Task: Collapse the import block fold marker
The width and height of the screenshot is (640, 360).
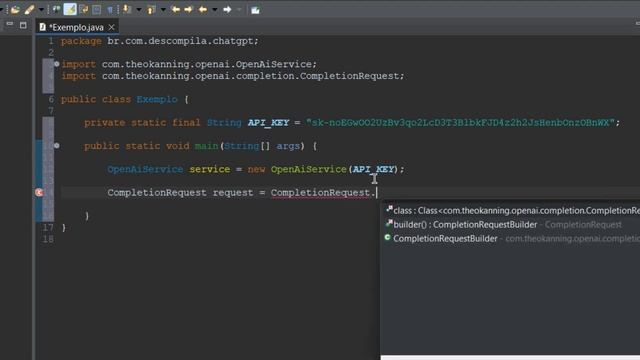Action: click(x=57, y=64)
